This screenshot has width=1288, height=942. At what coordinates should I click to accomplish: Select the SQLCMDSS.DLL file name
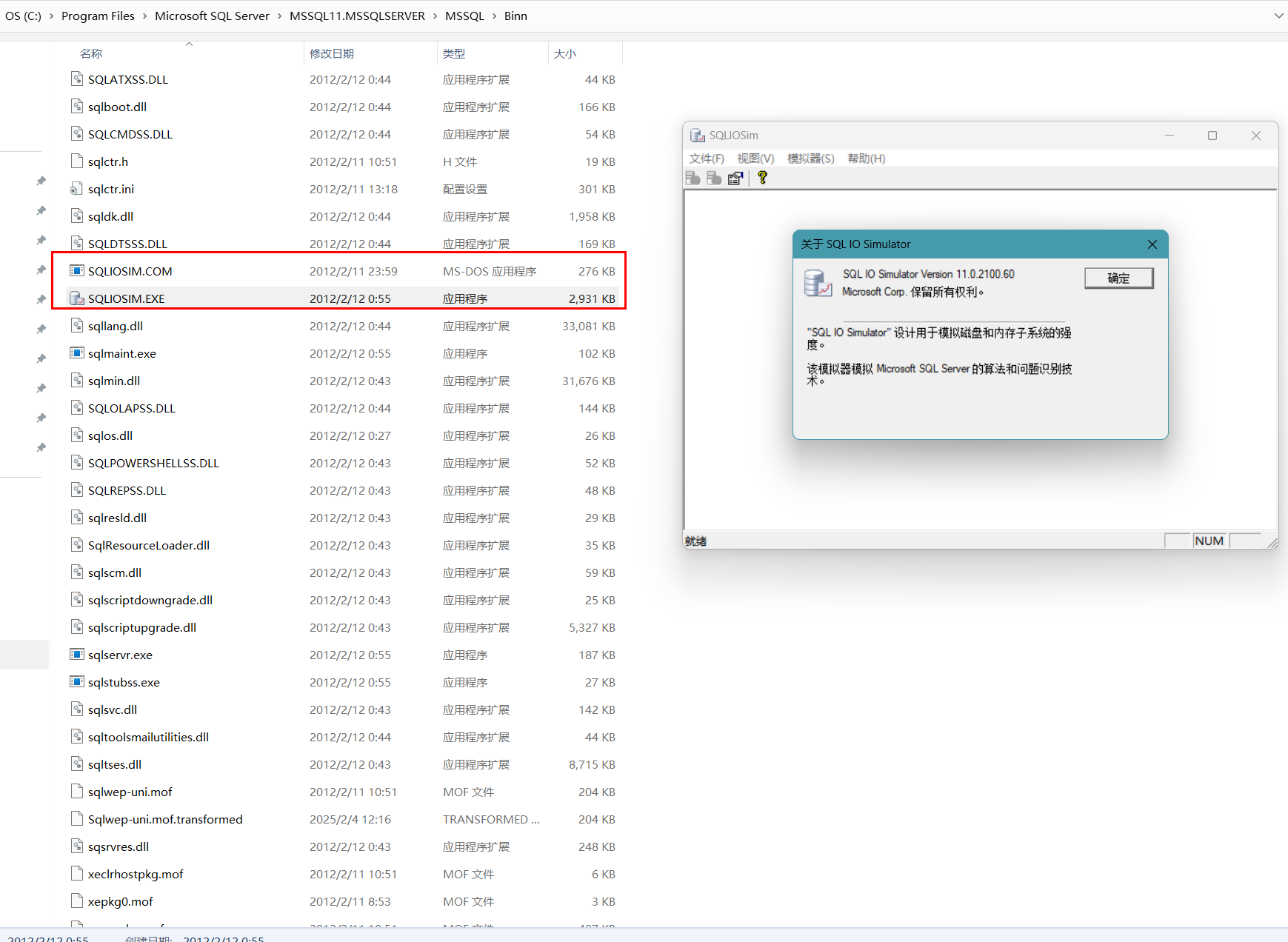click(130, 134)
